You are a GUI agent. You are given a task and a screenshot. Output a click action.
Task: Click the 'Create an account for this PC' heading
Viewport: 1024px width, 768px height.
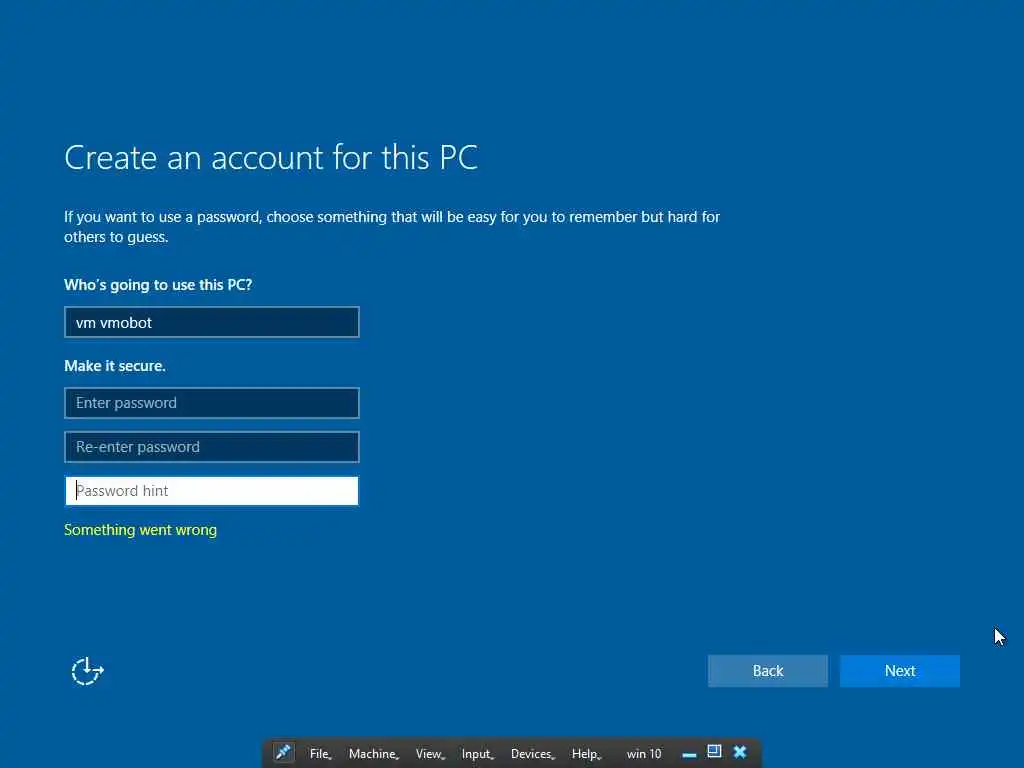tap(271, 157)
